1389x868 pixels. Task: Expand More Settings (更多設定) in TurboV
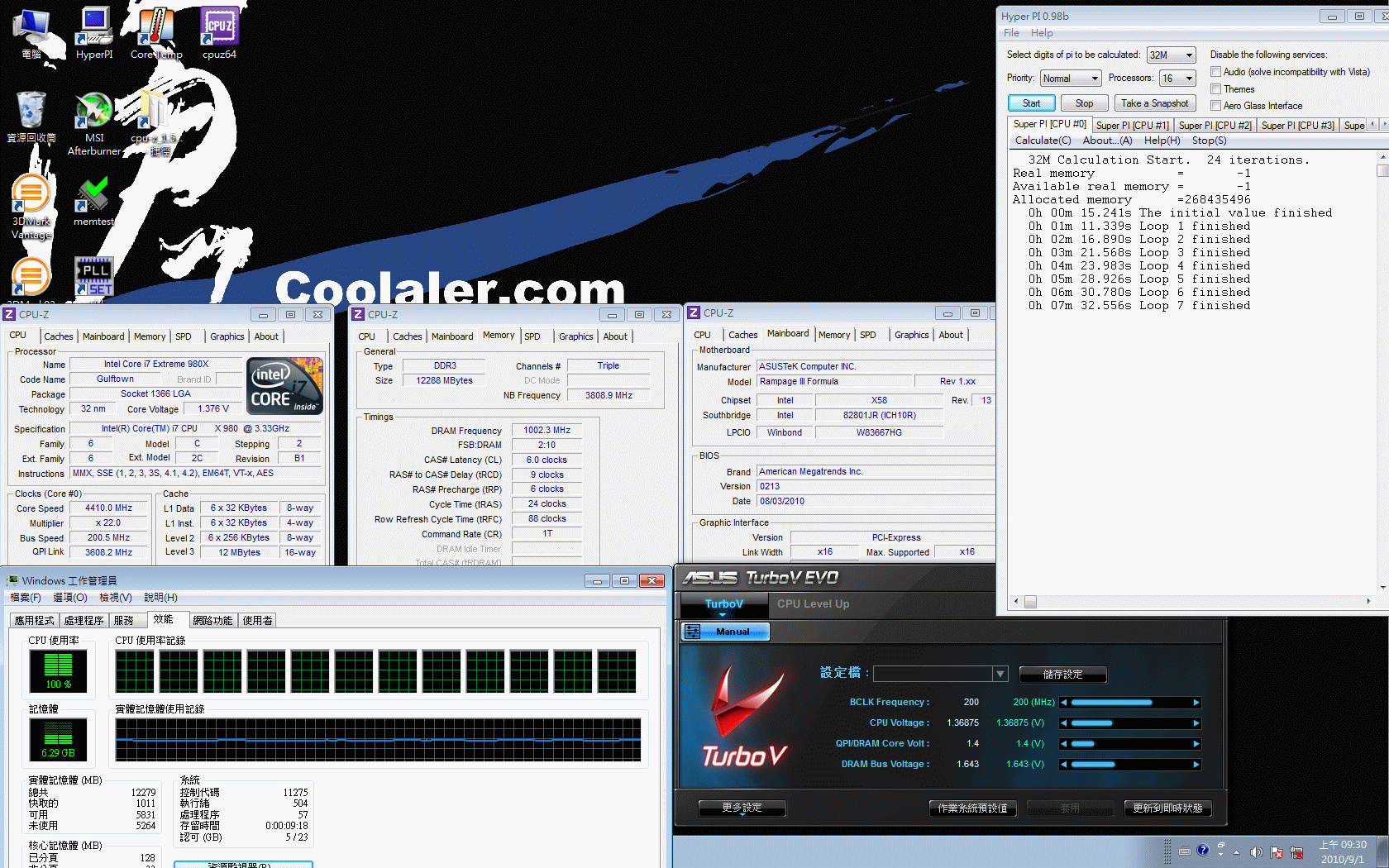(742, 808)
